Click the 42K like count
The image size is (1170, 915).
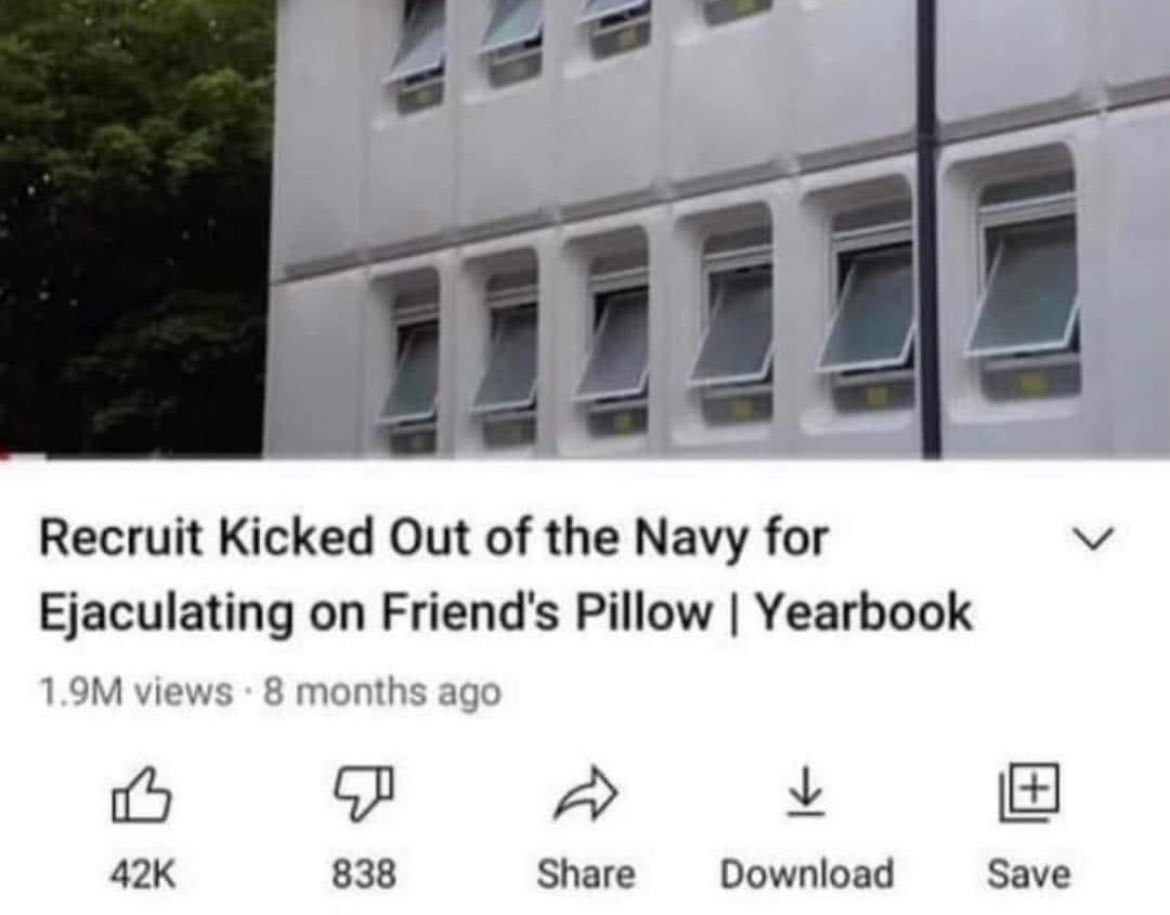pyautogui.click(x=143, y=874)
